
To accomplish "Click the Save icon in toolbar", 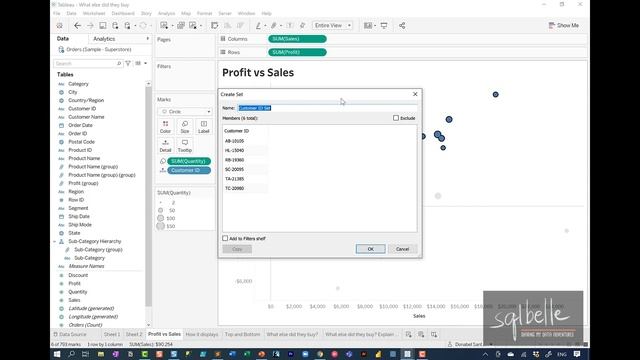I will pyautogui.click(x=102, y=25).
